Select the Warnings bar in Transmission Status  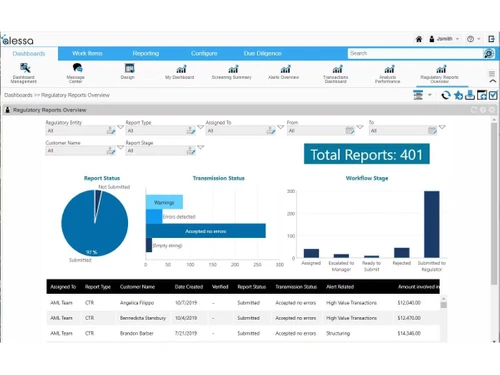pos(164,202)
